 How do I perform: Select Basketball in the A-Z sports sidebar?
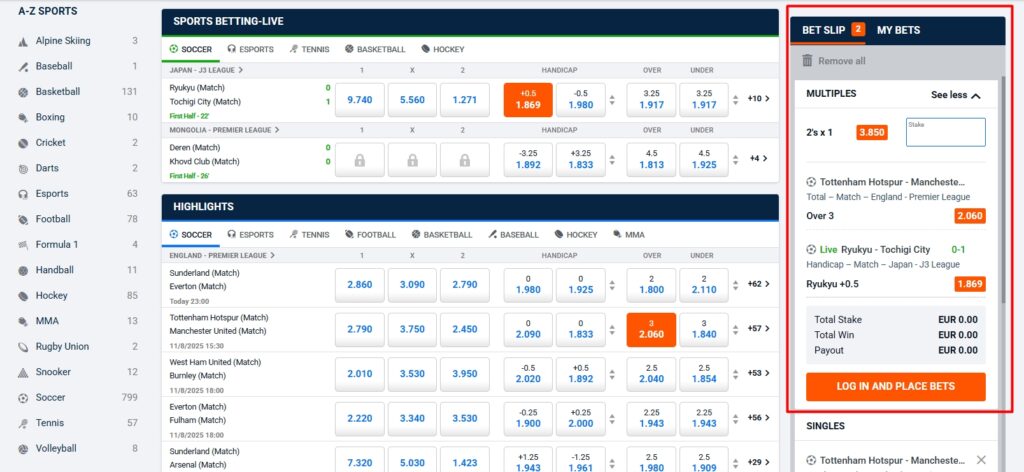pos(78,91)
